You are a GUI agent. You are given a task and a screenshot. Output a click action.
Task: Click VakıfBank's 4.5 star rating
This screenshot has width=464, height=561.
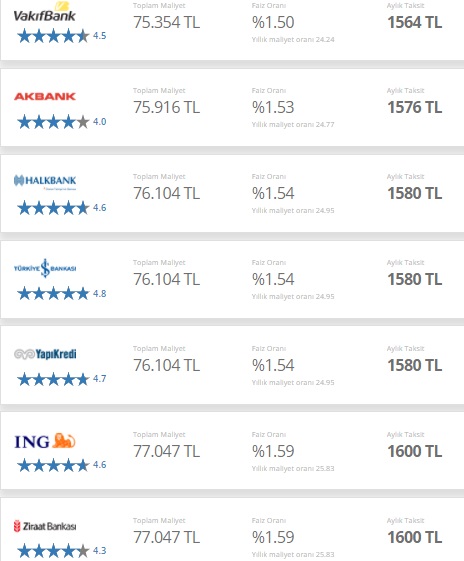62,36
